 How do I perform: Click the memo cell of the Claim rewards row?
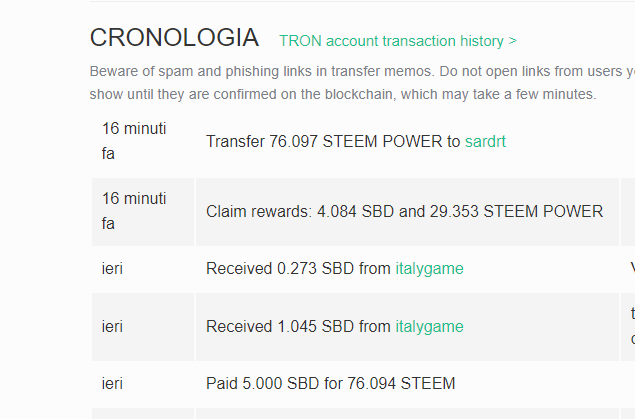(x=628, y=211)
